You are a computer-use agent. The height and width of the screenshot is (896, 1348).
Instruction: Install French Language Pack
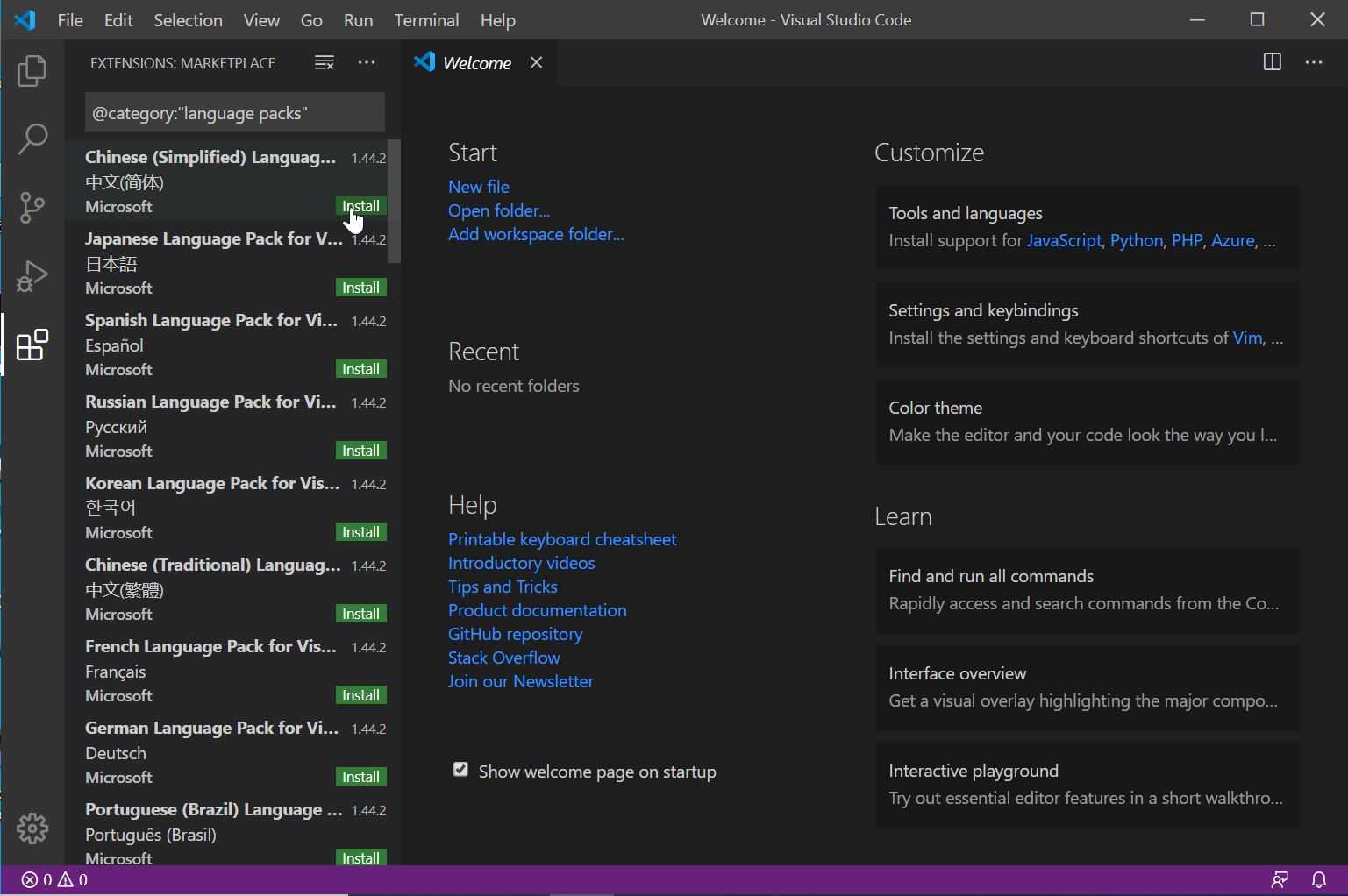tap(360, 695)
